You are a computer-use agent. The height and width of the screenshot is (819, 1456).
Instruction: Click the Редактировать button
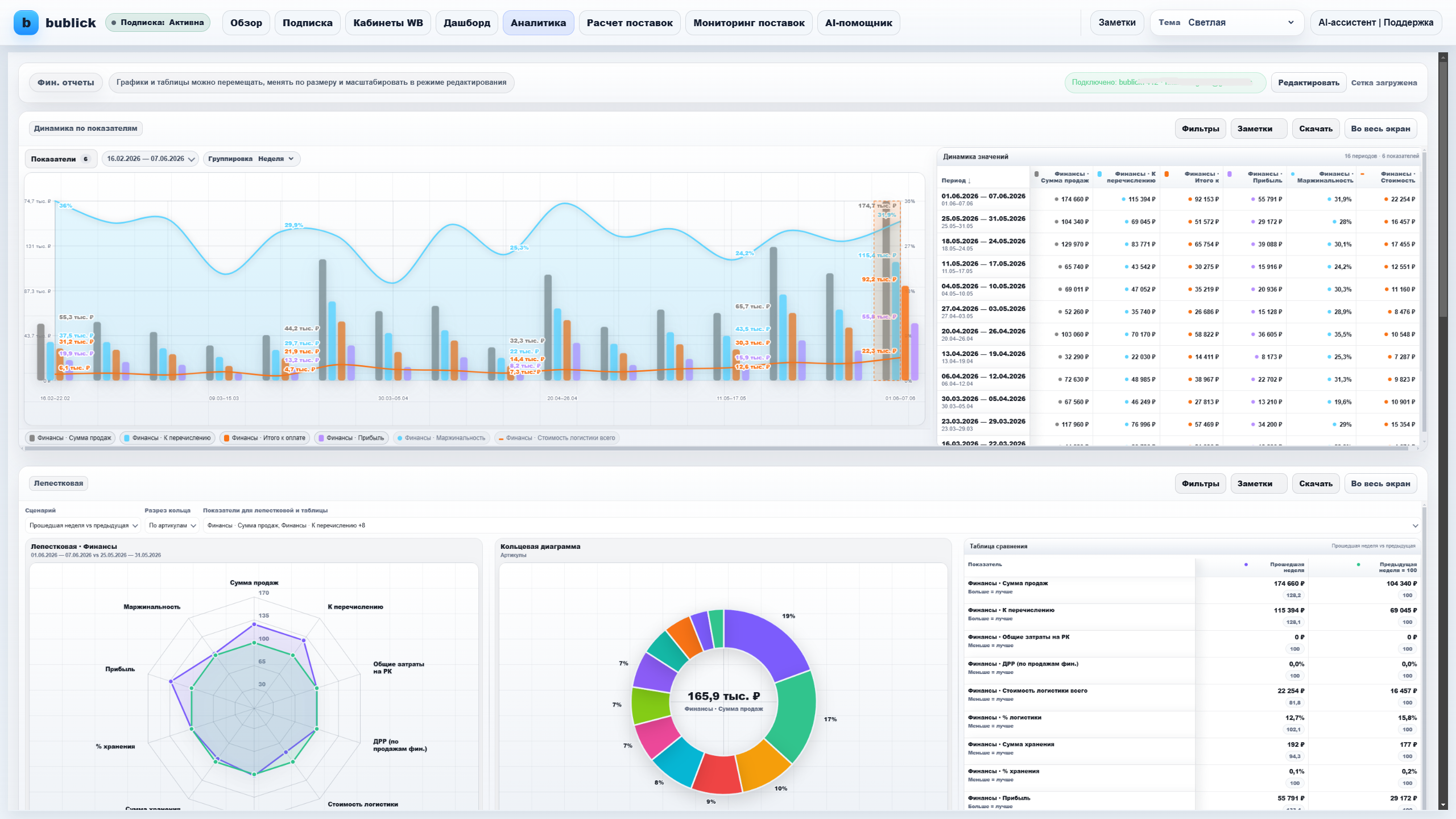pos(1308,82)
